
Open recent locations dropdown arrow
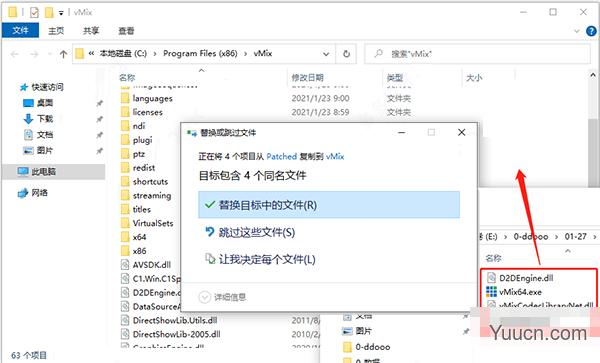coord(50,54)
